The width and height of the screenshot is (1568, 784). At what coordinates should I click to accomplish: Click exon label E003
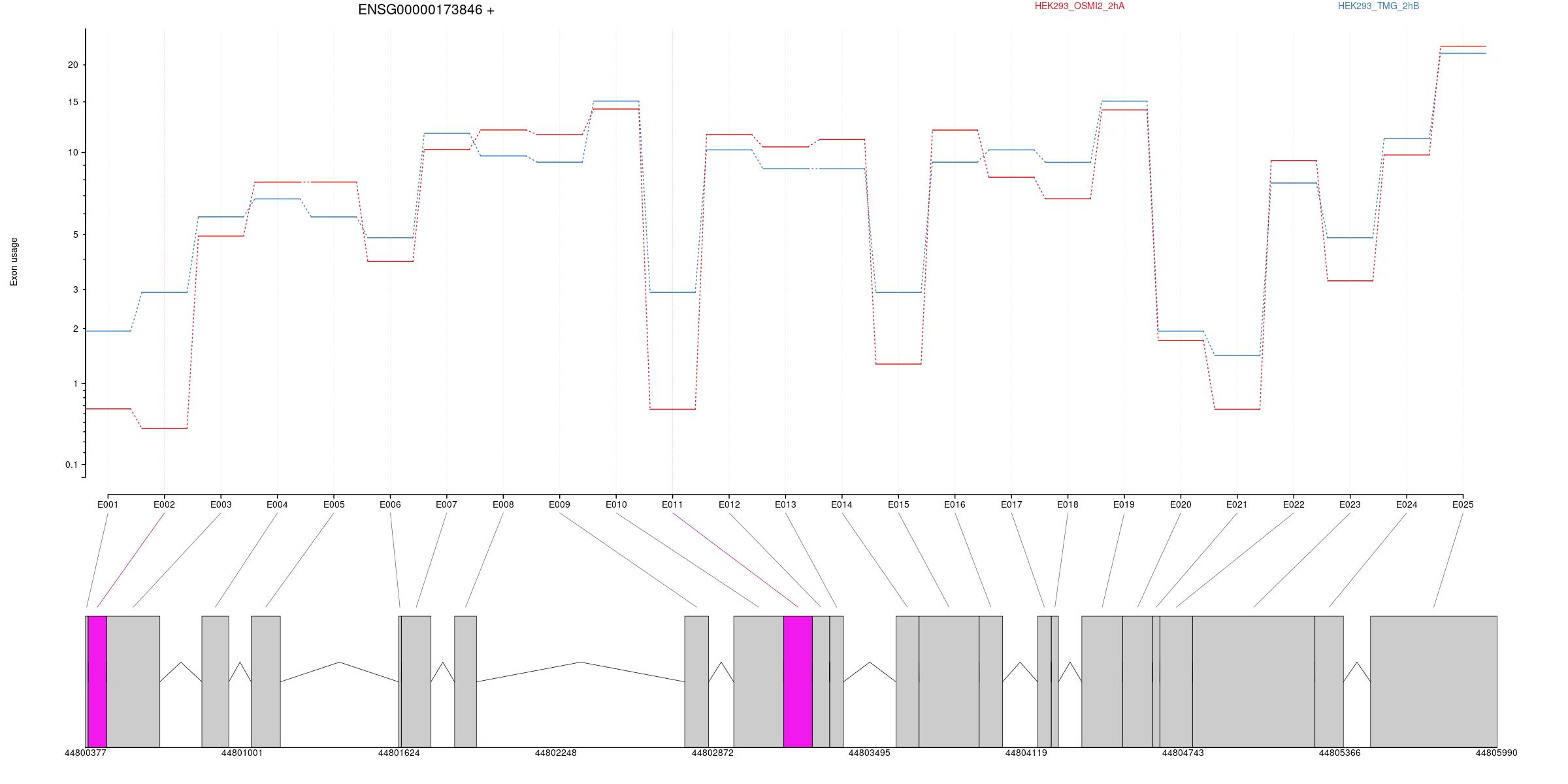pyautogui.click(x=221, y=504)
